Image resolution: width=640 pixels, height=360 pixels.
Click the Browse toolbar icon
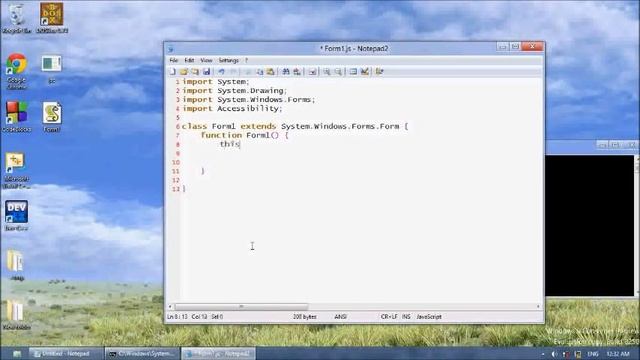(x=195, y=72)
